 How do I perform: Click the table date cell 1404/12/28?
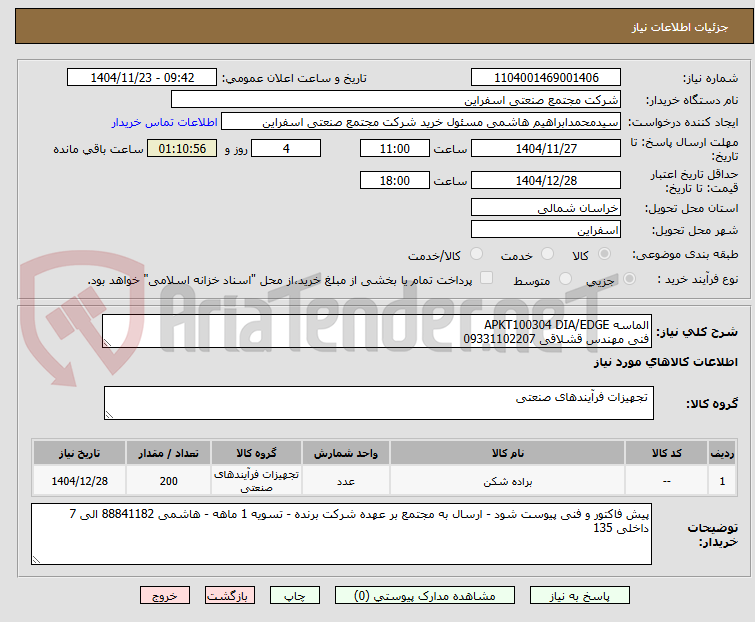click(79, 481)
